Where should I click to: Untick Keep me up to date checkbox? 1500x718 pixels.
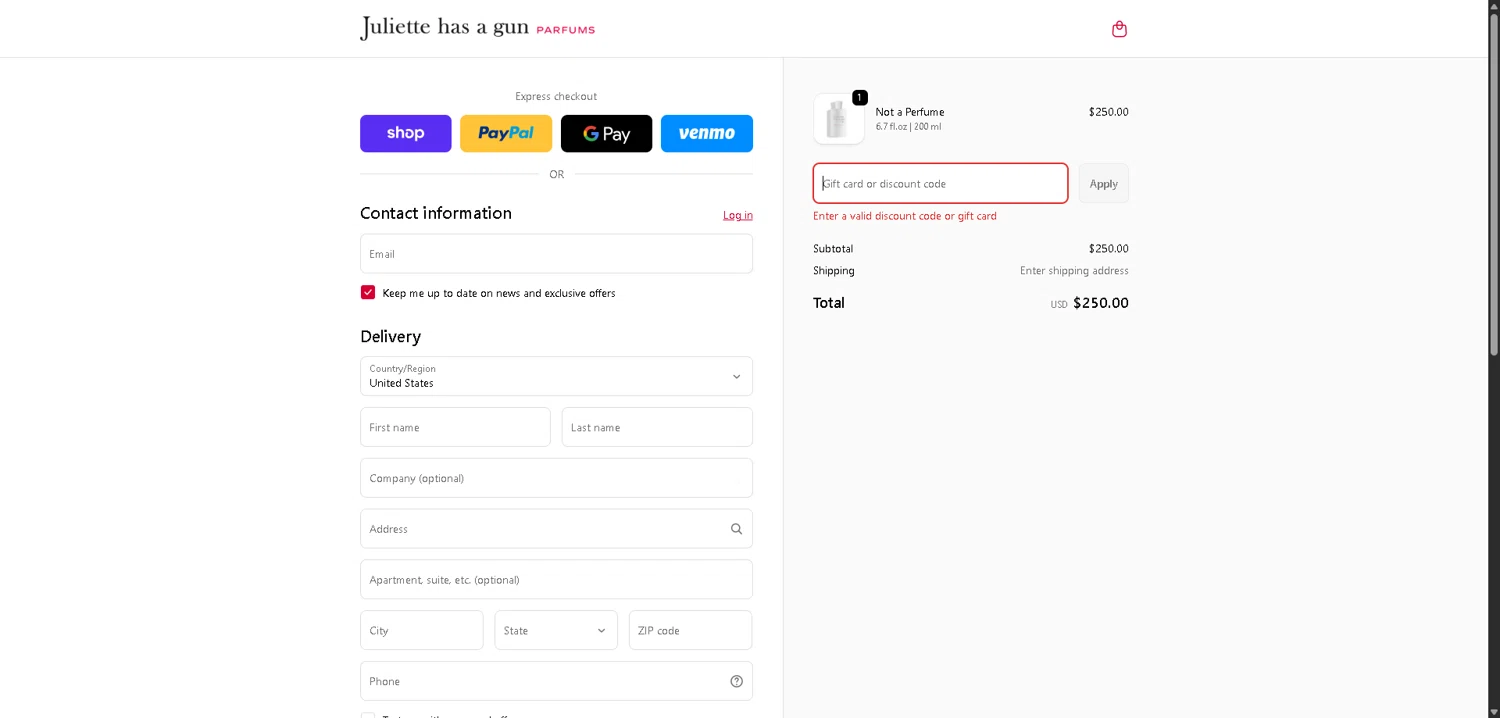(368, 292)
